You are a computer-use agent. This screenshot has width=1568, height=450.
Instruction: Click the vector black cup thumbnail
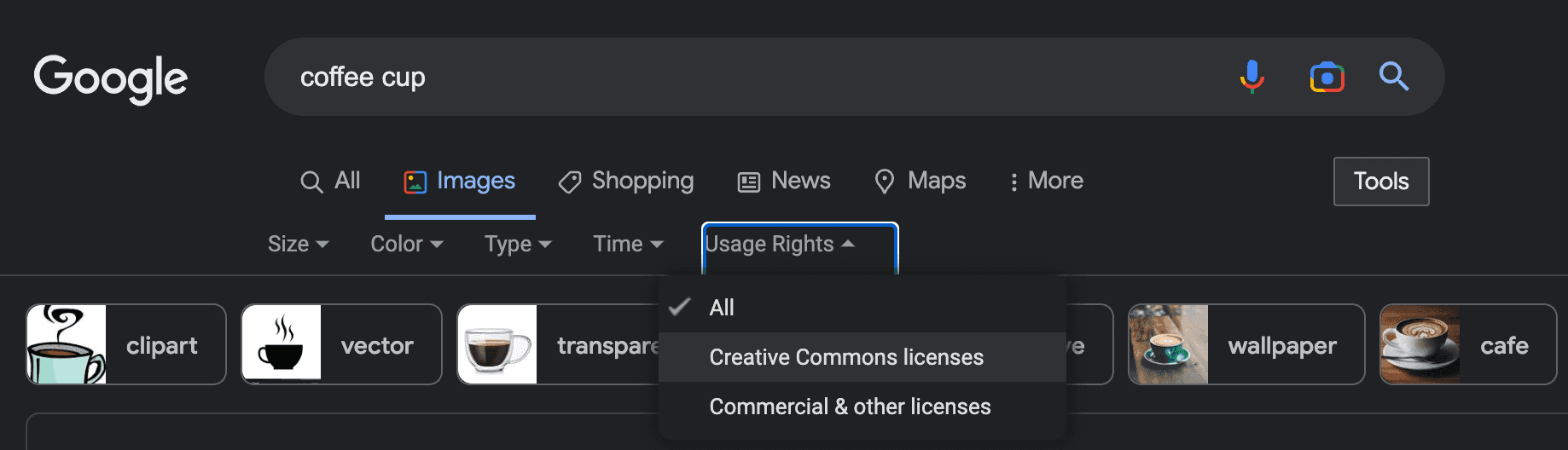click(x=282, y=344)
